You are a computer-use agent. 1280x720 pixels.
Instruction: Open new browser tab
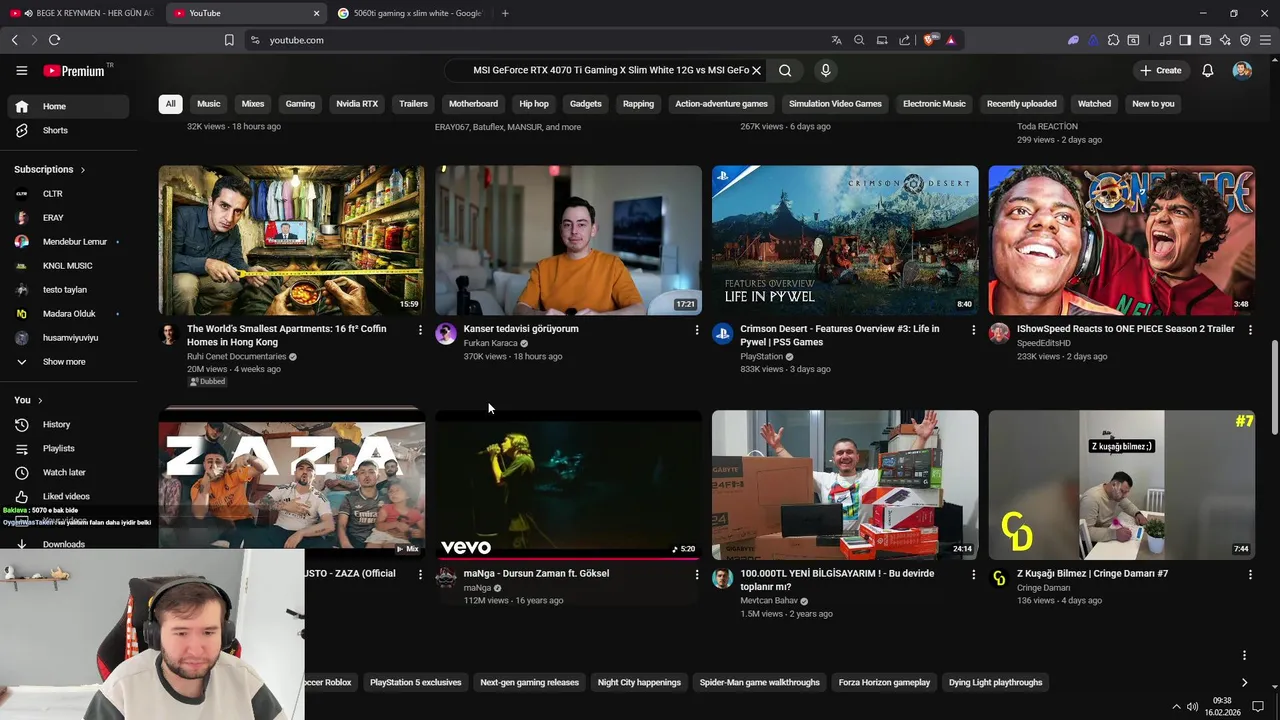tap(505, 13)
